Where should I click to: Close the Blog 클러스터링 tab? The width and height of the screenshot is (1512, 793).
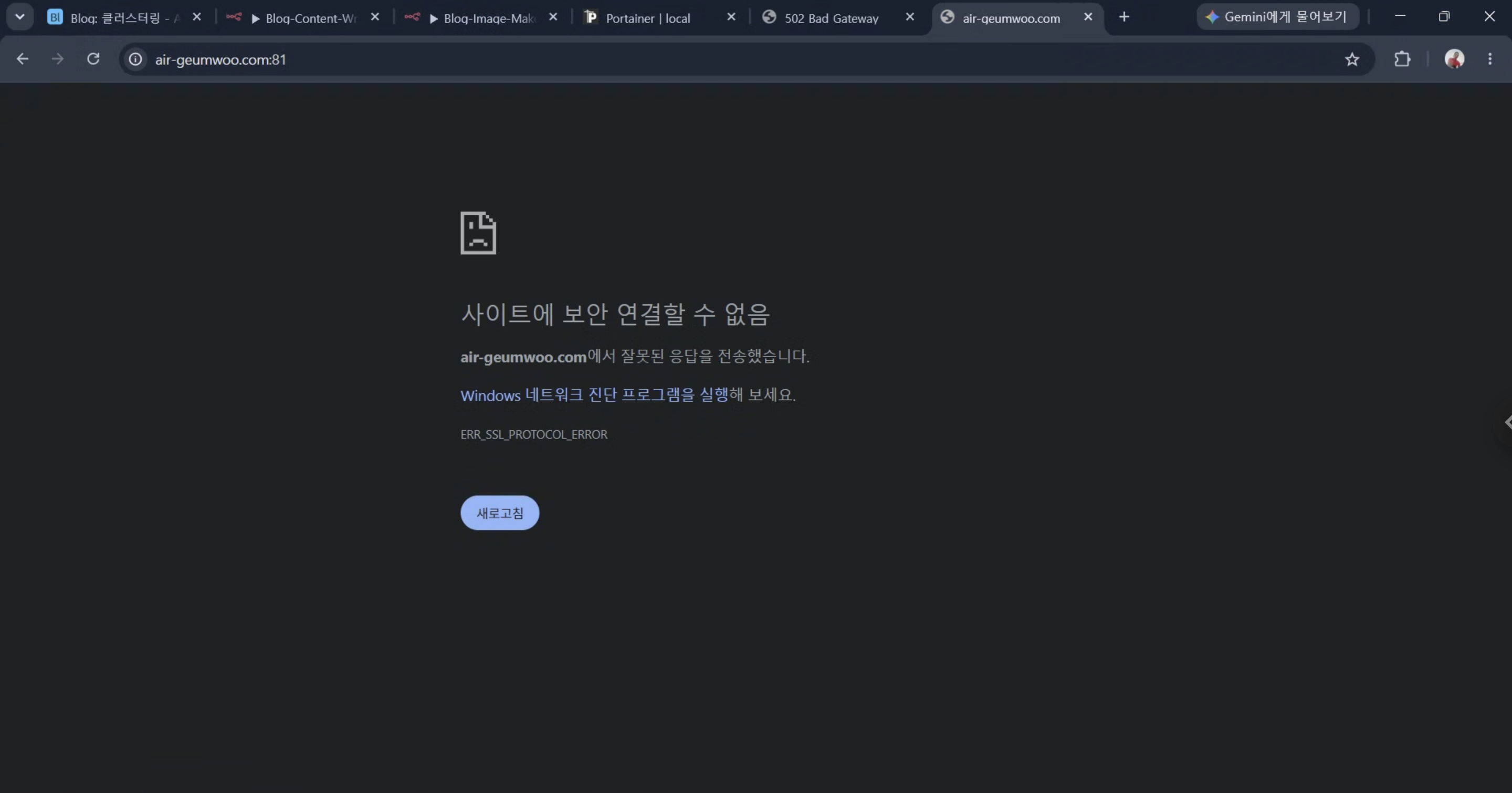[x=197, y=18]
